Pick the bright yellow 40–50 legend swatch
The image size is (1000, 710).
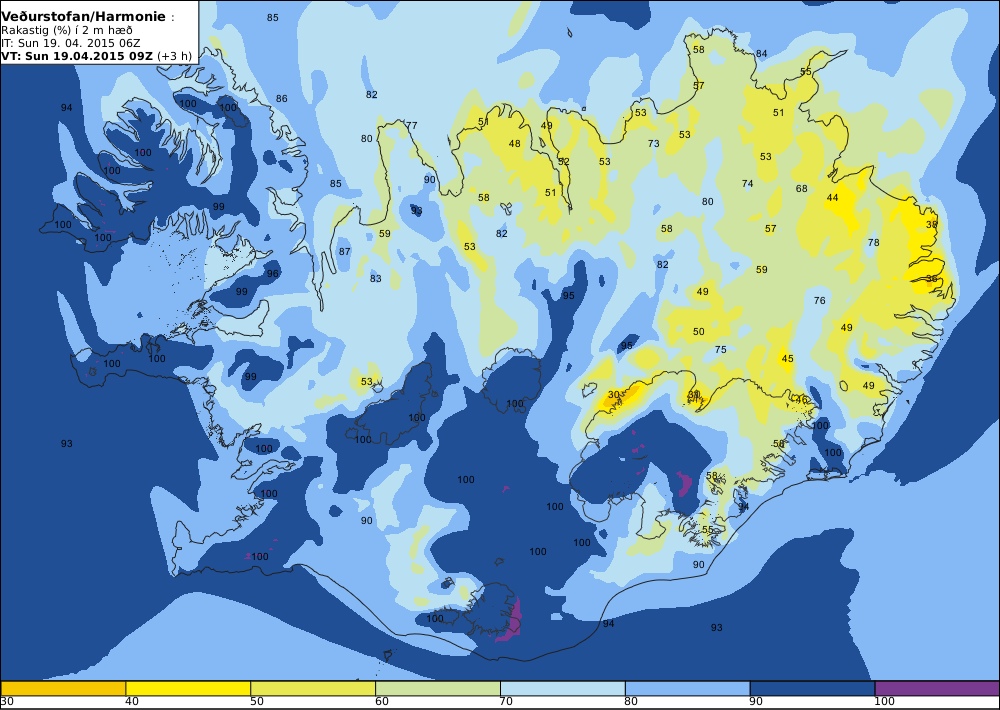pyautogui.click(x=188, y=688)
